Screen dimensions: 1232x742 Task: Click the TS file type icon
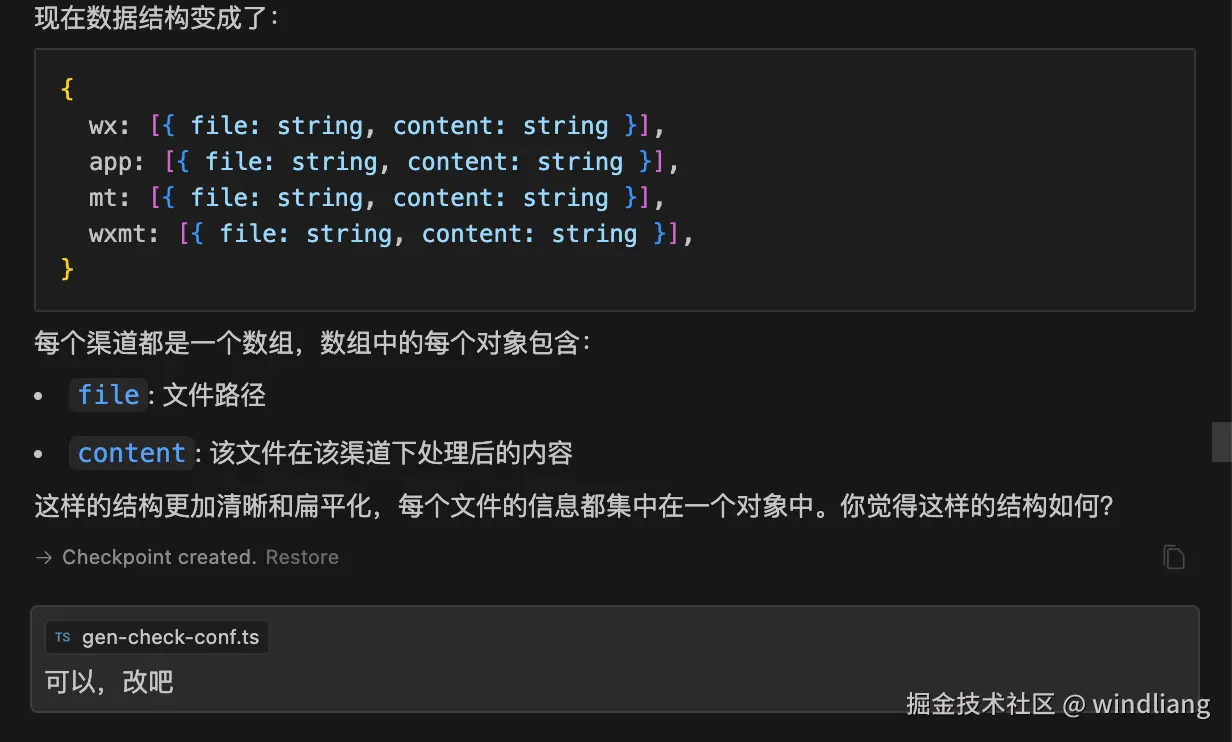tap(63, 637)
